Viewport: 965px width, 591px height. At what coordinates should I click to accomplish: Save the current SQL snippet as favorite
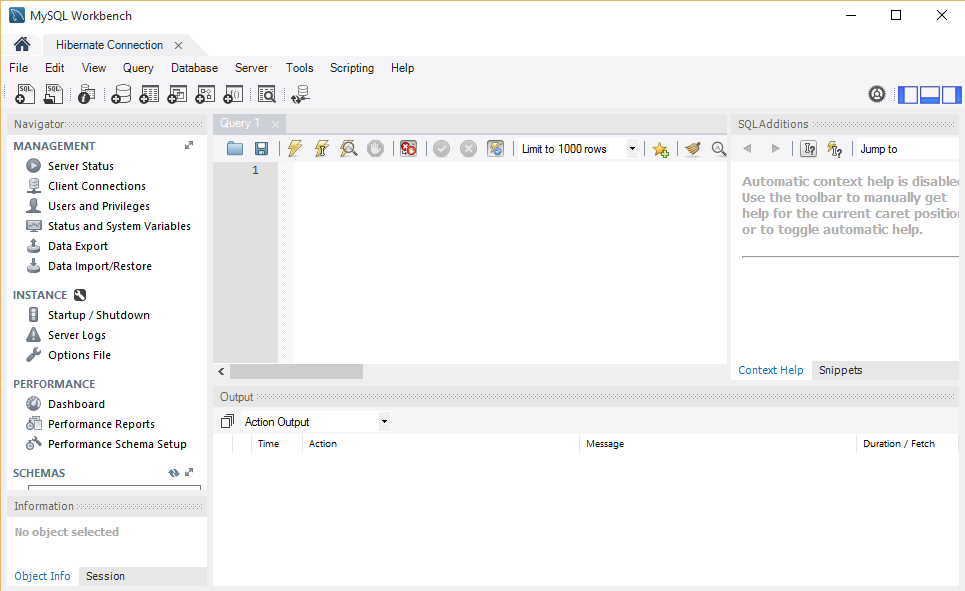pos(660,148)
